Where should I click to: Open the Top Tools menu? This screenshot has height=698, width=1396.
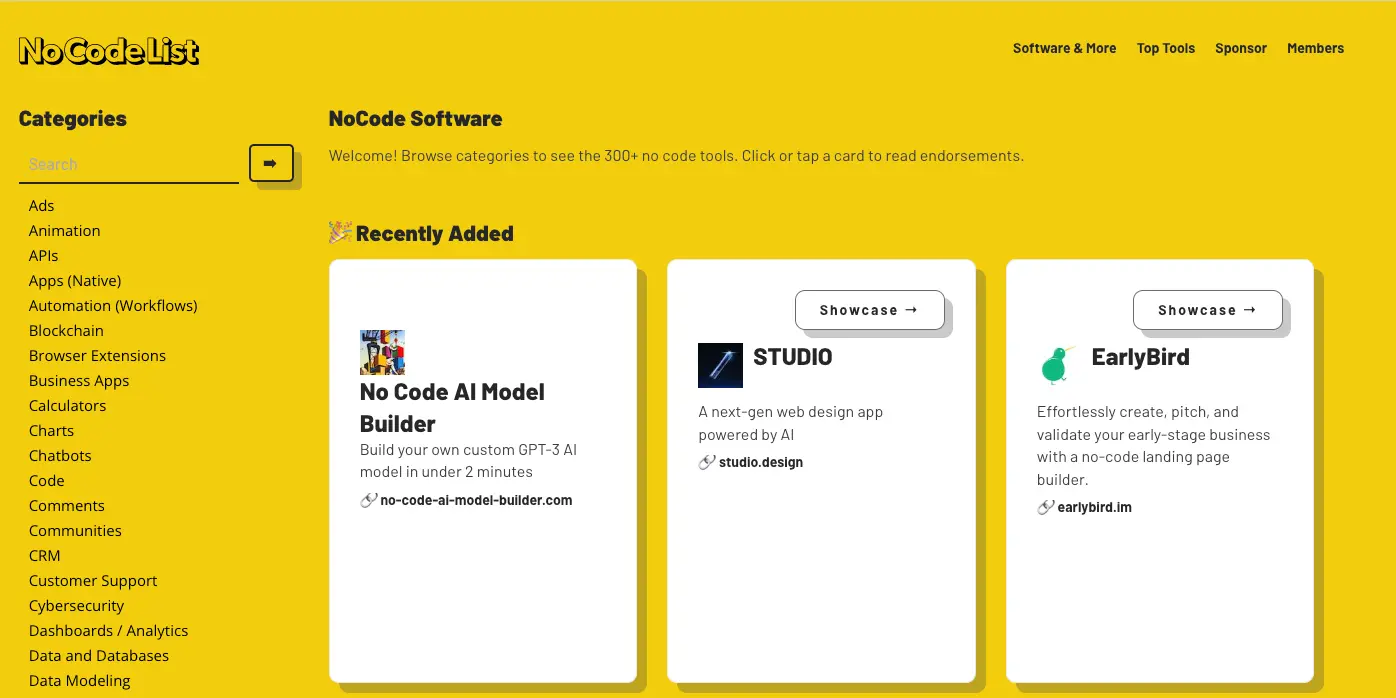[1165, 48]
